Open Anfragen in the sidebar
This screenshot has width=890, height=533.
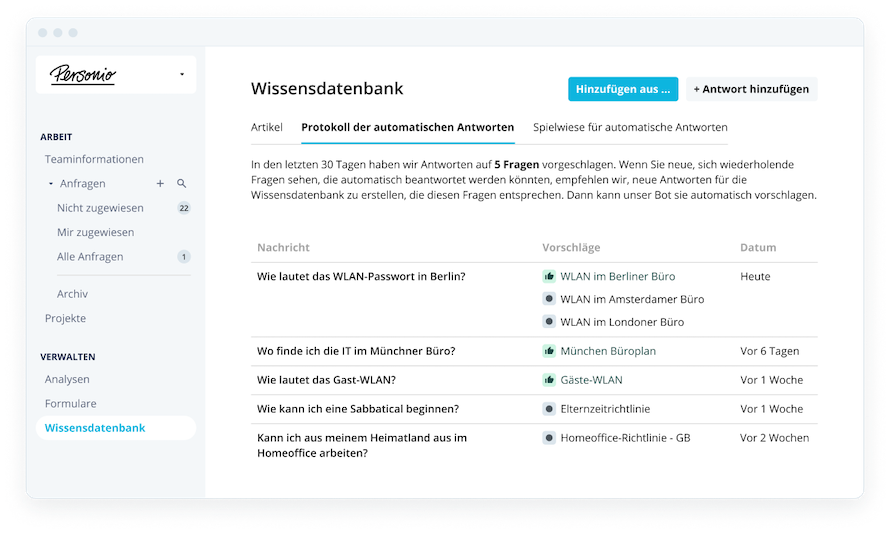click(x=83, y=184)
